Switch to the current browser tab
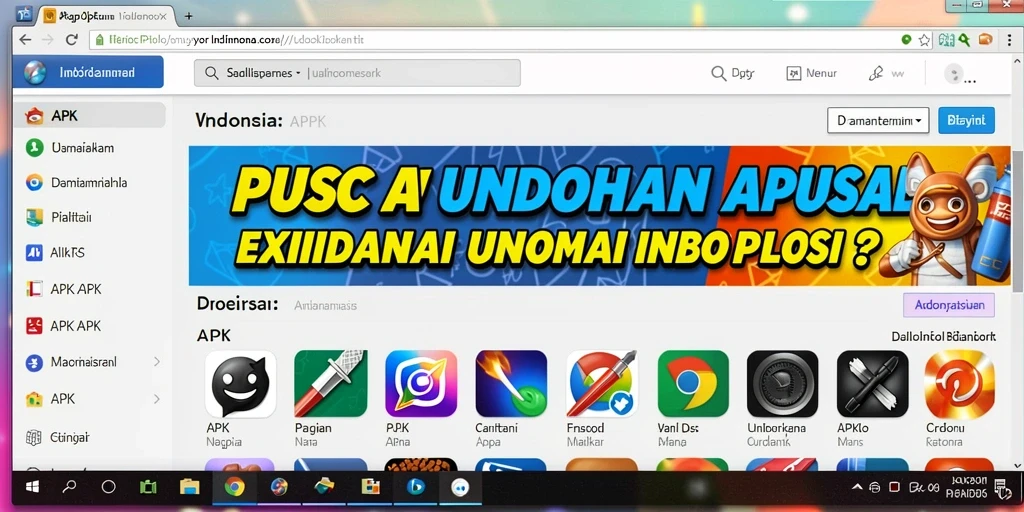This screenshot has width=1024, height=512. point(105,16)
